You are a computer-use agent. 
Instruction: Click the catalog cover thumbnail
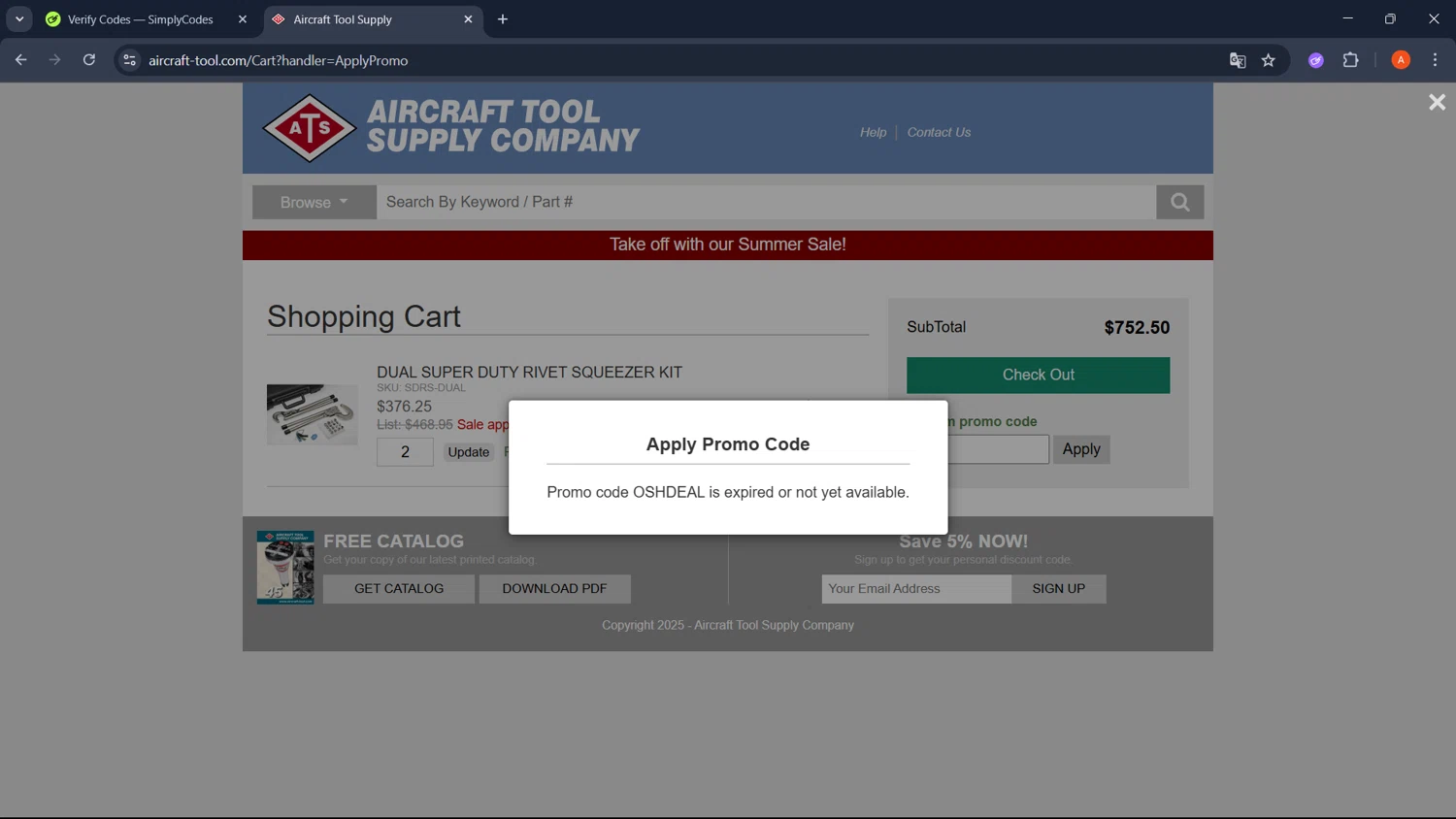coord(285,567)
